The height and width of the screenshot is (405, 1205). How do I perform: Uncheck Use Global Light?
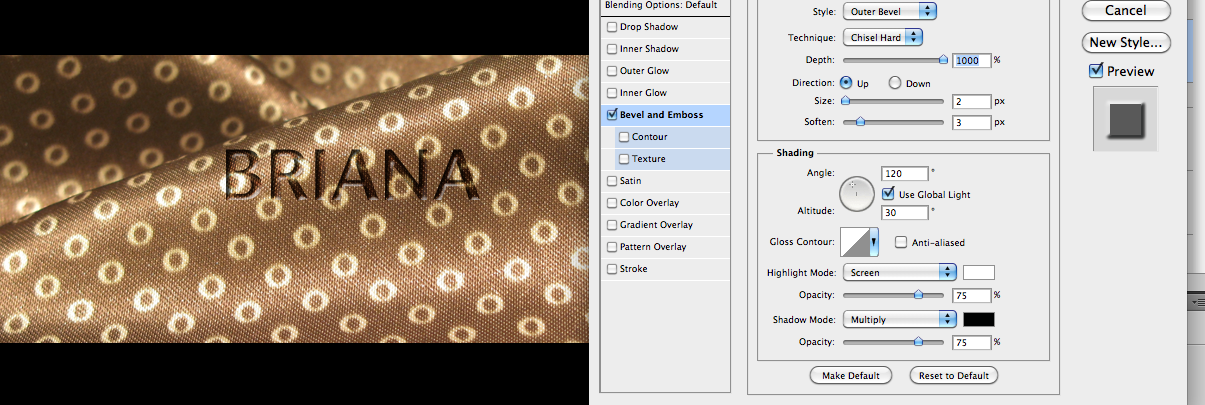888,194
